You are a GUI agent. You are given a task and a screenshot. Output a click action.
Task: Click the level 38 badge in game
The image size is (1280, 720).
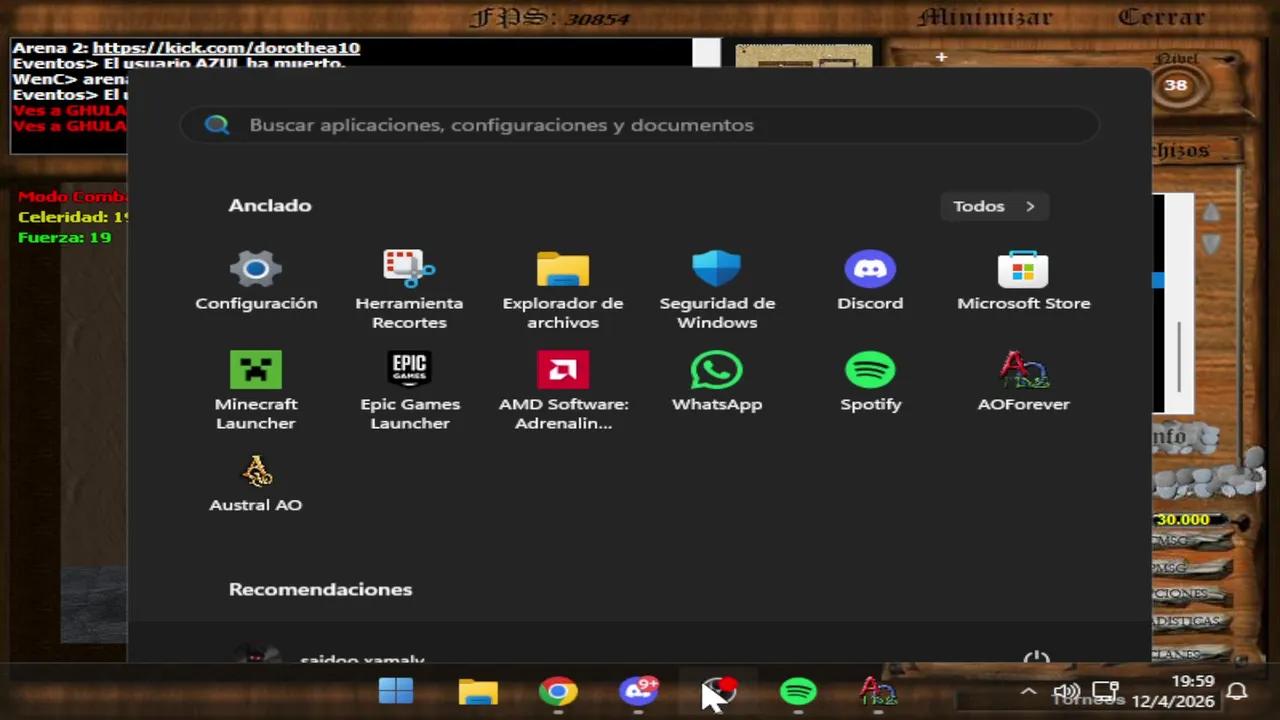coord(1175,85)
